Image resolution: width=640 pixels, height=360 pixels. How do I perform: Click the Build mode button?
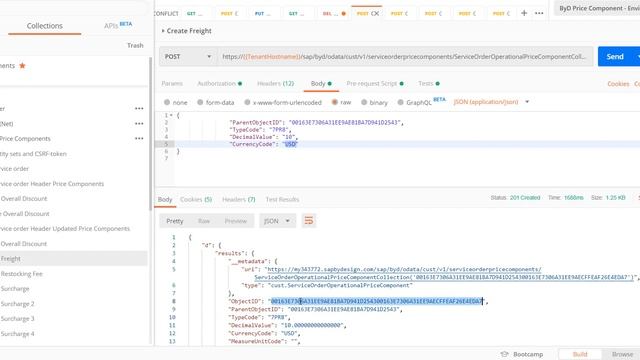click(x=580, y=354)
